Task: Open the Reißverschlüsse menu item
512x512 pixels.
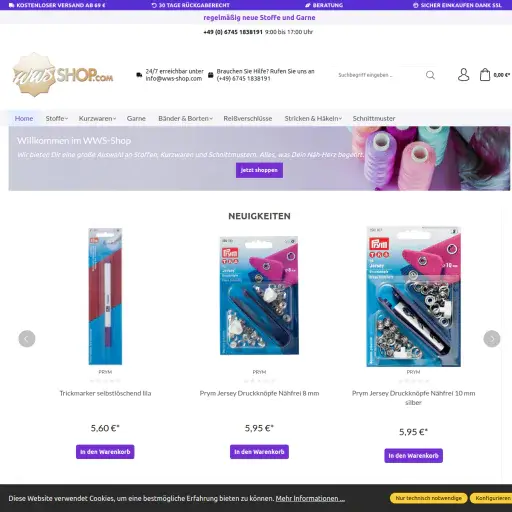Action: coord(248,118)
